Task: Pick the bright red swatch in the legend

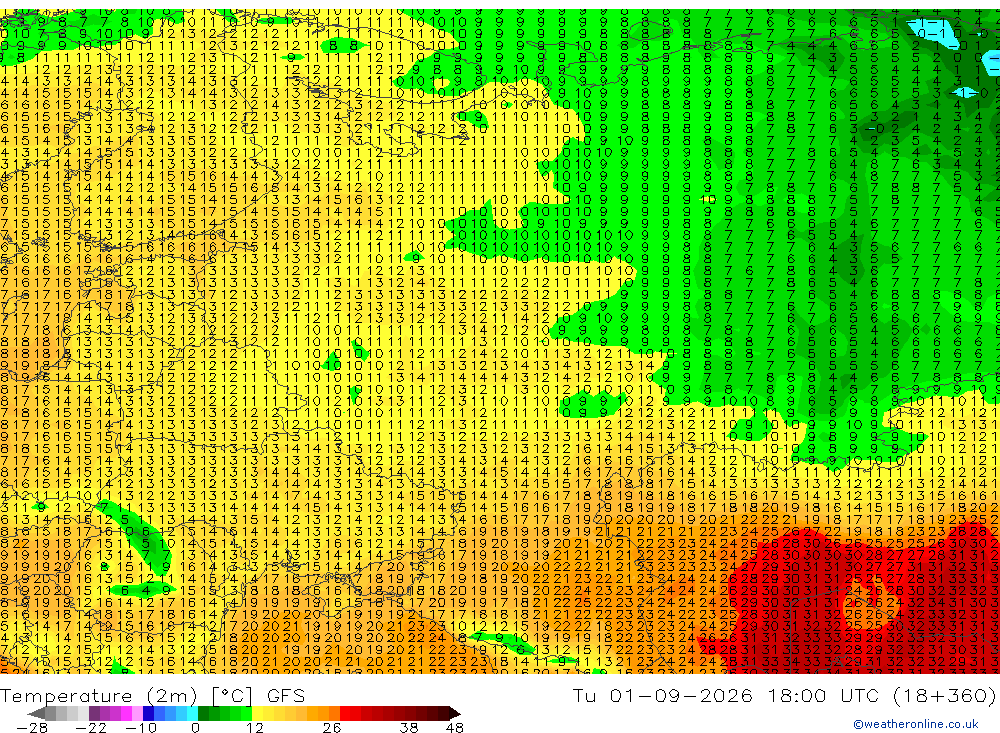Action: pos(345,713)
